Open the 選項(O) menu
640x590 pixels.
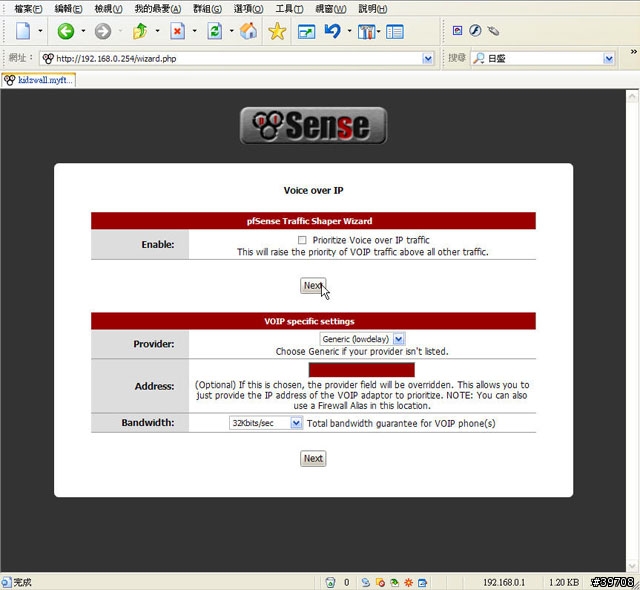coord(249,9)
